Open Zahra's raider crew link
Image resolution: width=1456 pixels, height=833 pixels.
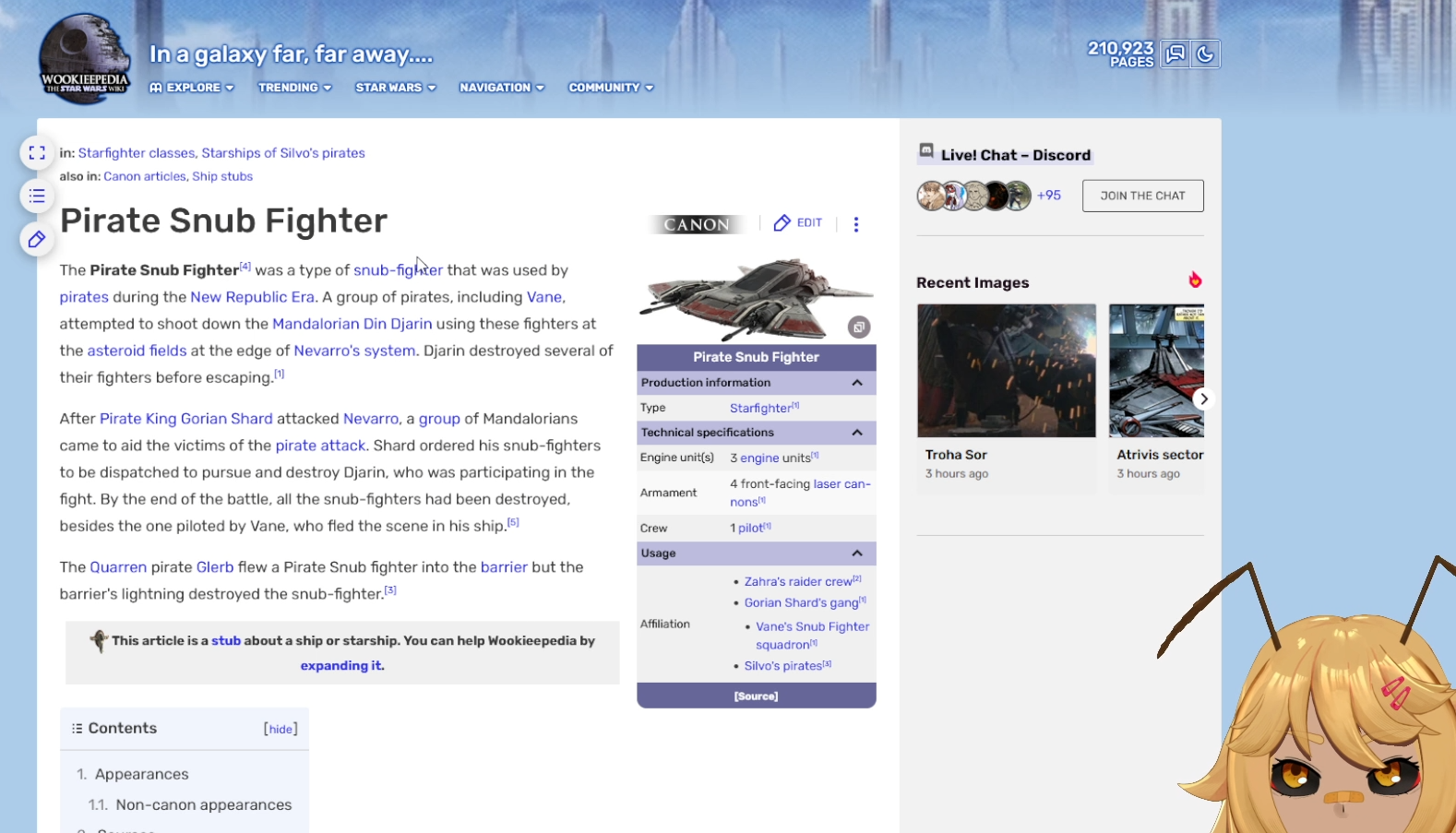[x=798, y=582]
